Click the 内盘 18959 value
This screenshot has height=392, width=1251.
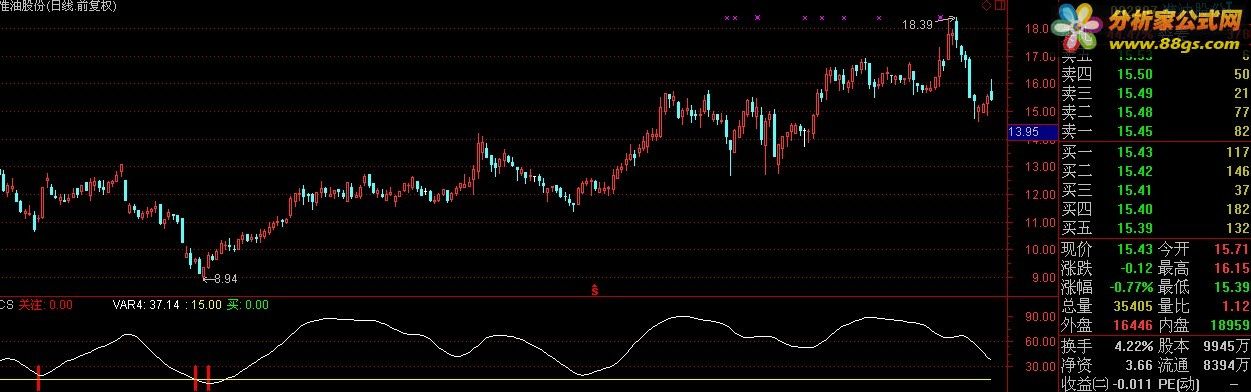click(1229, 325)
